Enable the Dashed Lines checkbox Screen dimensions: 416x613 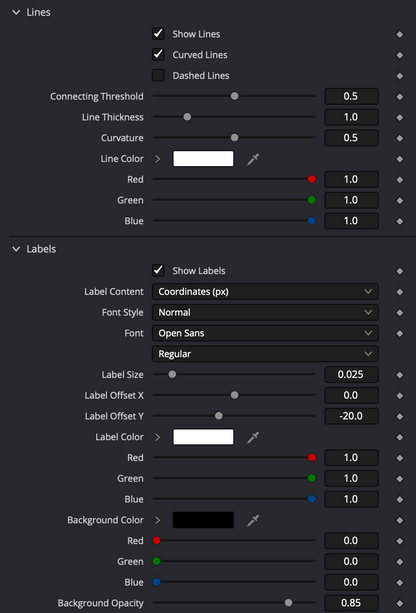(158, 75)
